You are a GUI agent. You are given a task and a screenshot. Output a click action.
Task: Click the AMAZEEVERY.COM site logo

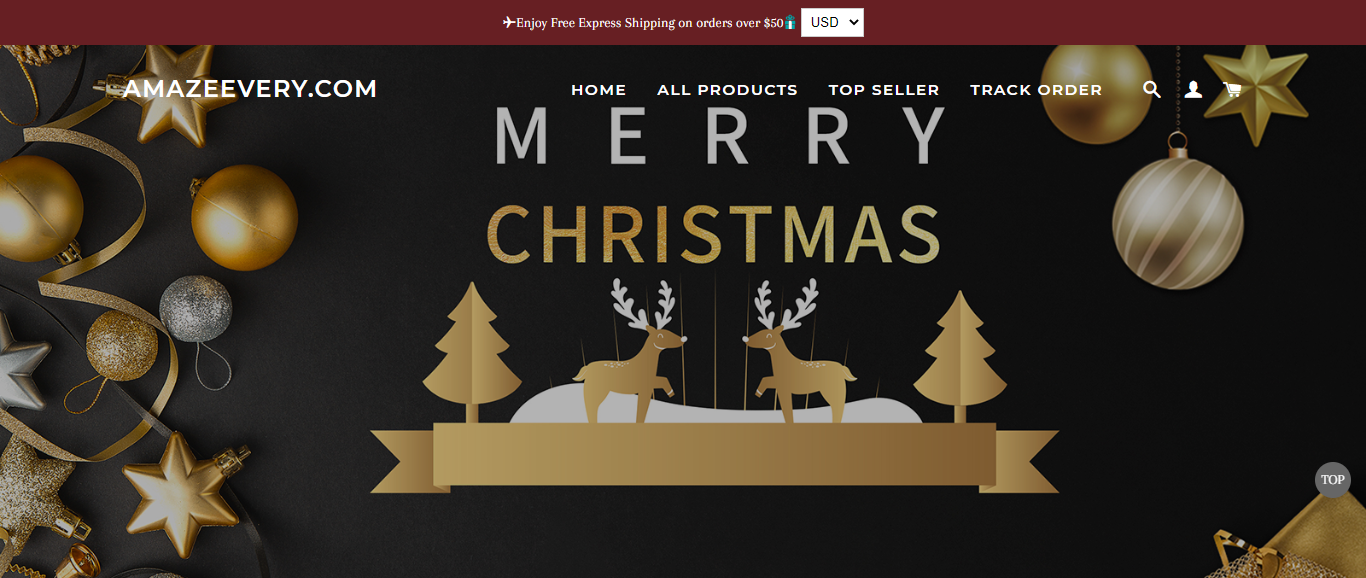click(250, 89)
